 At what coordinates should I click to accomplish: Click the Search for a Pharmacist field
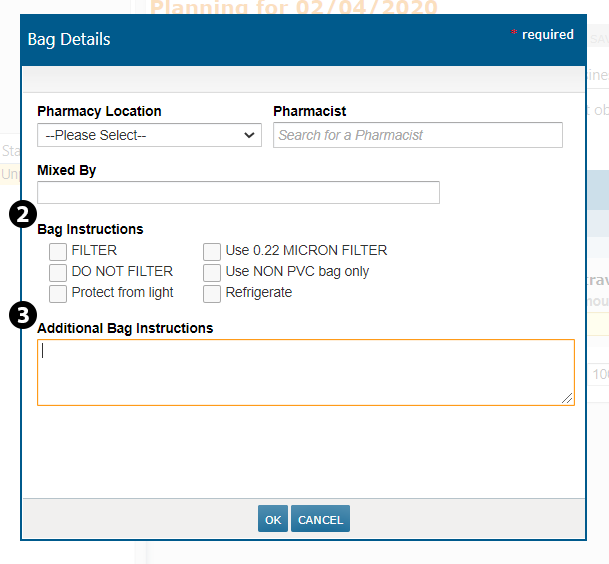417,135
